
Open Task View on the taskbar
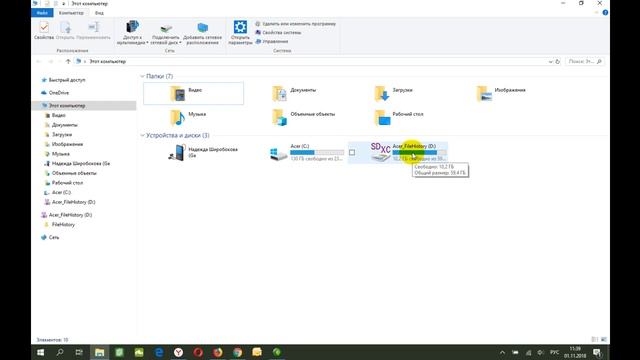tap(79, 352)
